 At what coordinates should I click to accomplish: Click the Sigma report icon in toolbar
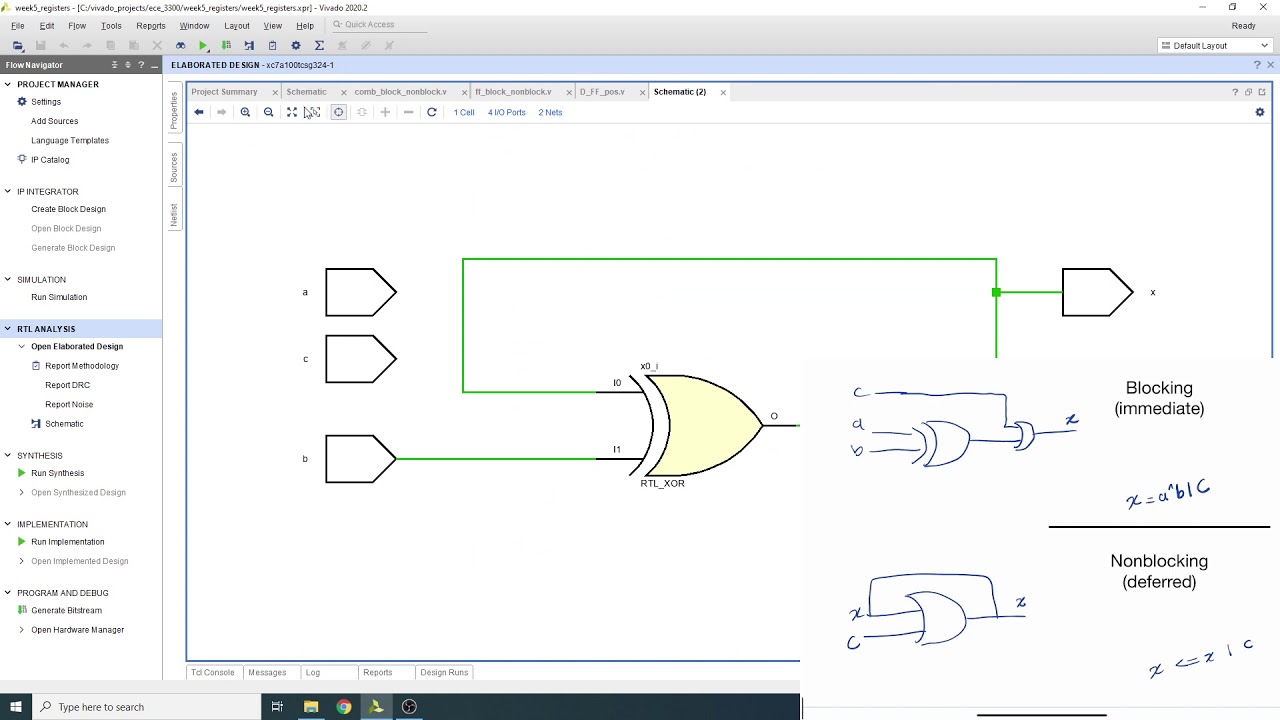tap(319, 45)
